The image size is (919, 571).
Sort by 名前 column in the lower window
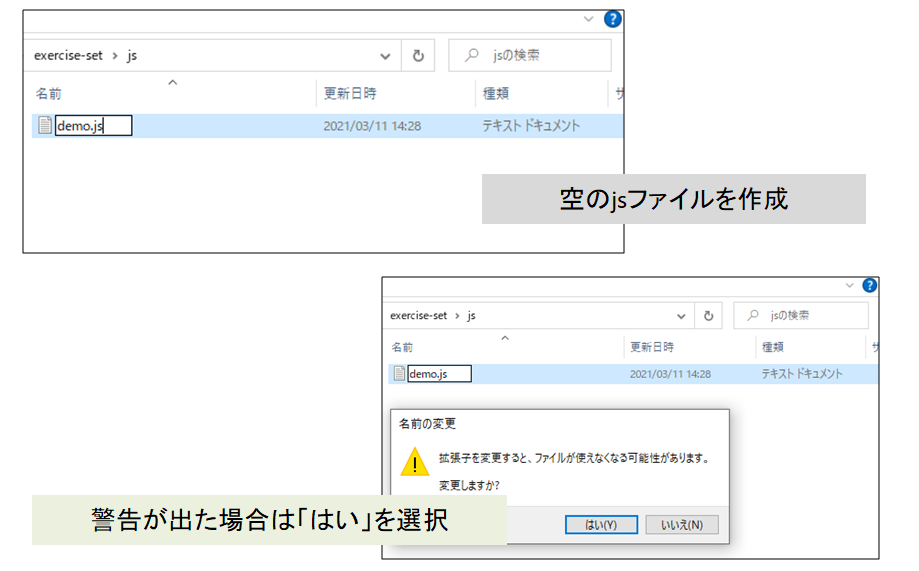coord(402,347)
